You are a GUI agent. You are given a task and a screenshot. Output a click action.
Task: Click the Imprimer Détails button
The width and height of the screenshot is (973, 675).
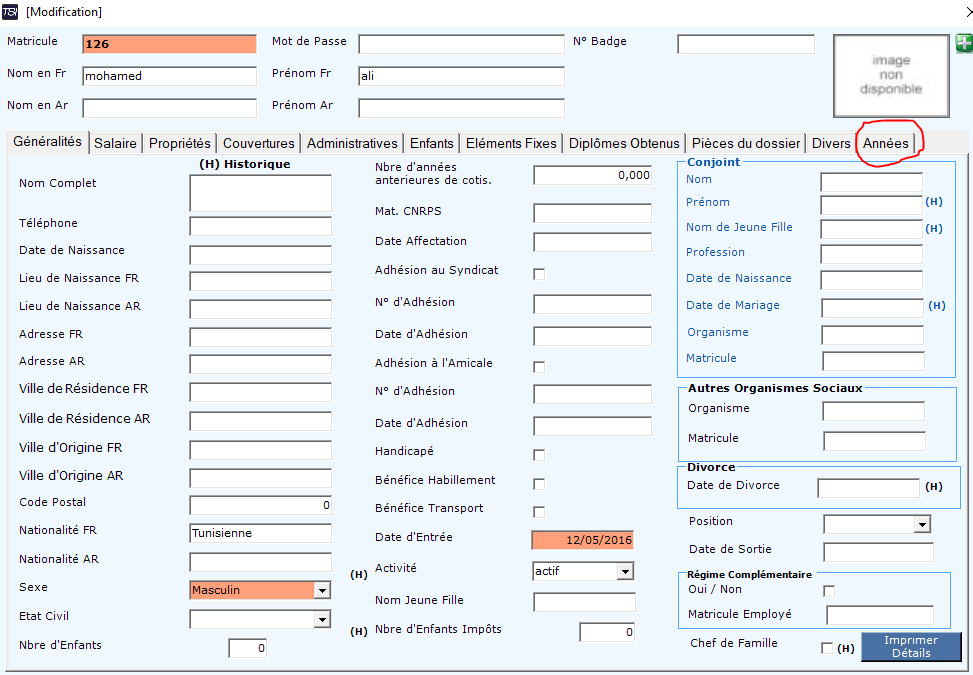tap(911, 646)
